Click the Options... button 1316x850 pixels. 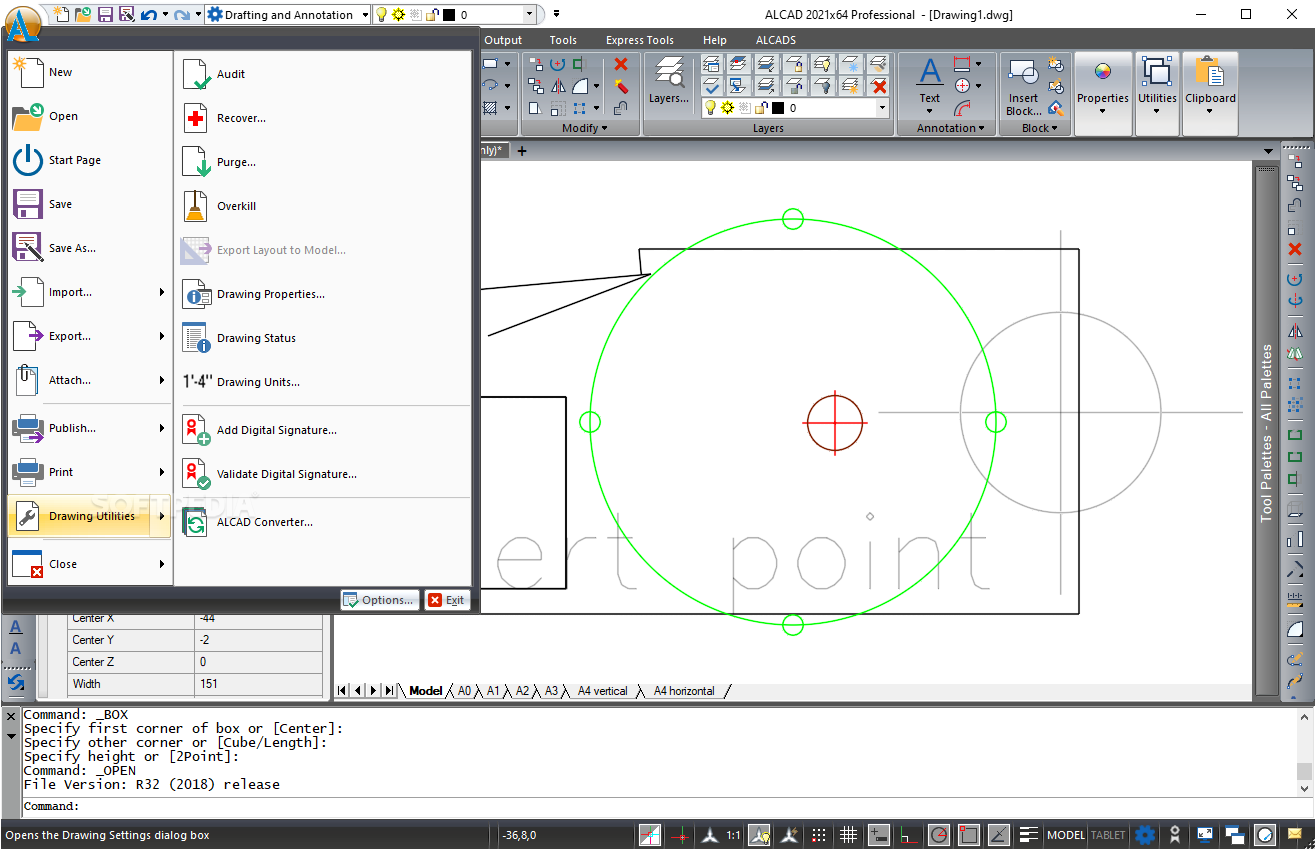pos(380,600)
